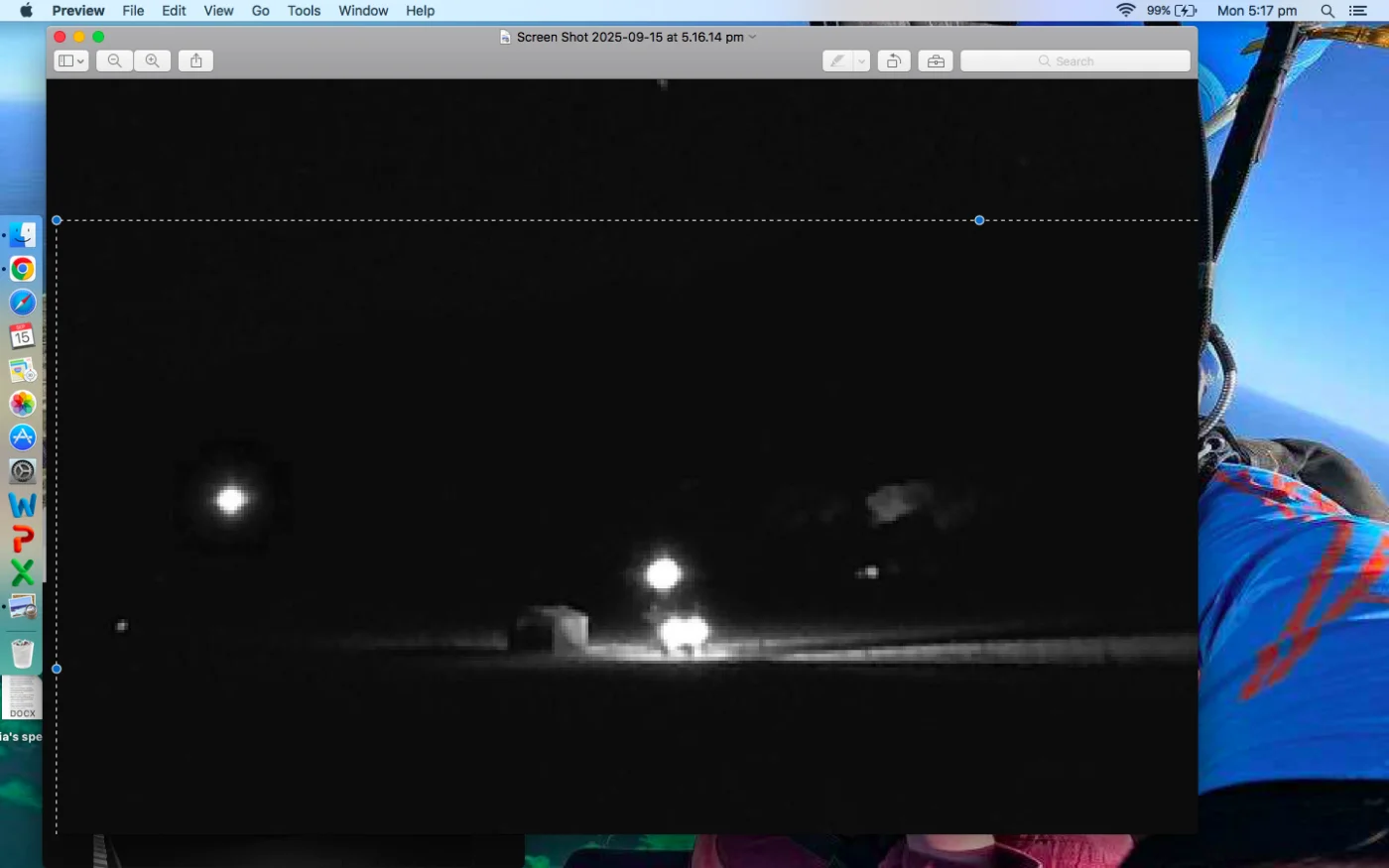Launch Safari from the Dock
1389x868 pixels.
pyautogui.click(x=23, y=303)
